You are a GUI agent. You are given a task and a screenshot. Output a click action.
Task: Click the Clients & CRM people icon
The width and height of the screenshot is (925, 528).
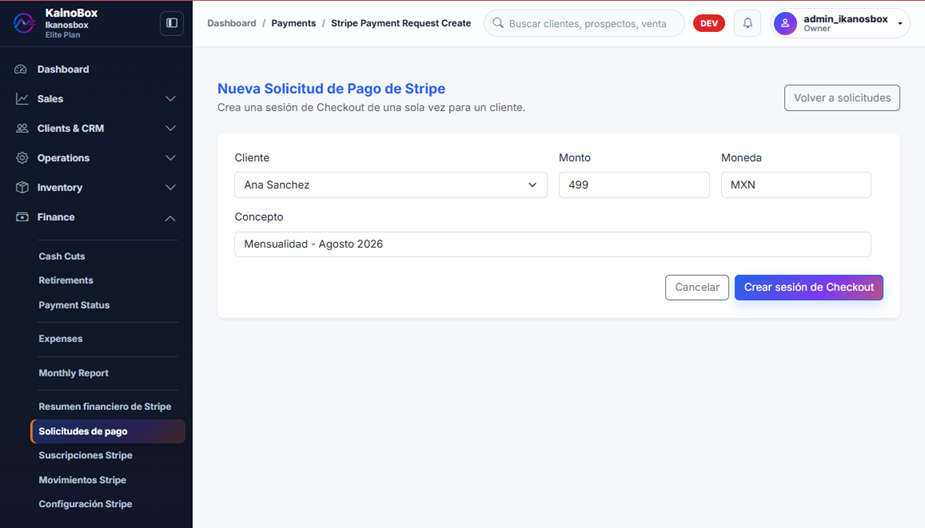pyautogui.click(x=22, y=128)
